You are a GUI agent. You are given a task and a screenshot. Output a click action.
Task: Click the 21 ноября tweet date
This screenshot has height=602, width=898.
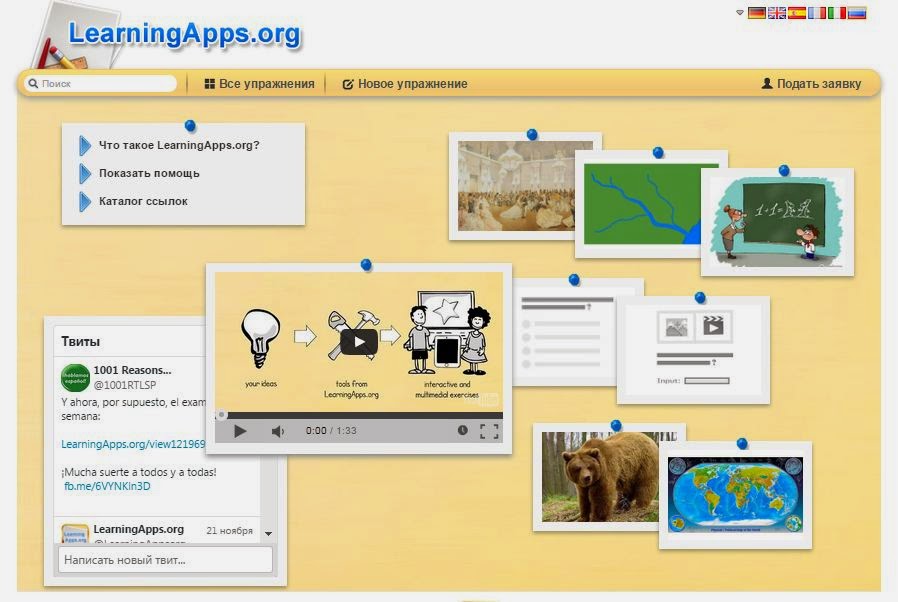[x=230, y=531]
